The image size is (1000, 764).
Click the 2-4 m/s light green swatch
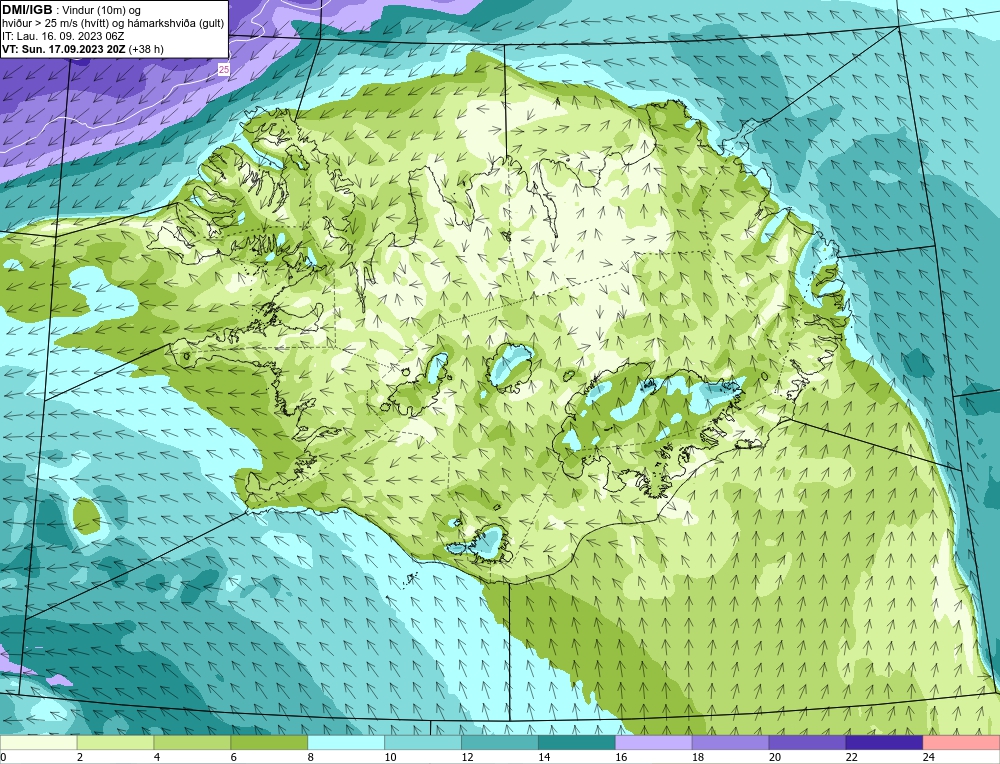(x=115, y=743)
